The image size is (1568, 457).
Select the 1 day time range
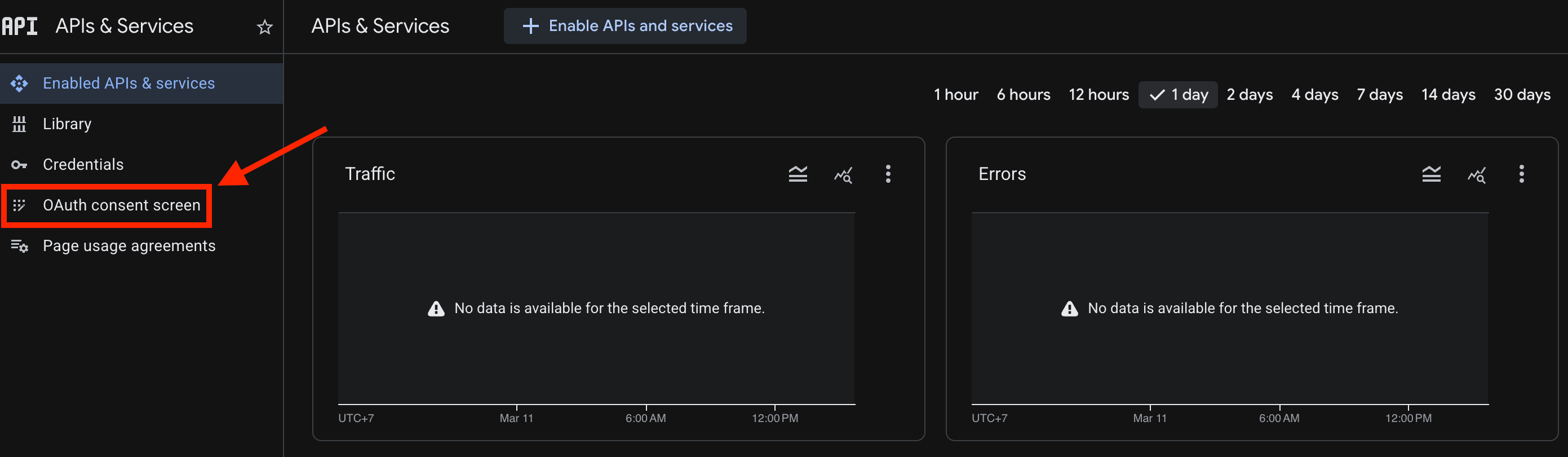(x=1178, y=95)
